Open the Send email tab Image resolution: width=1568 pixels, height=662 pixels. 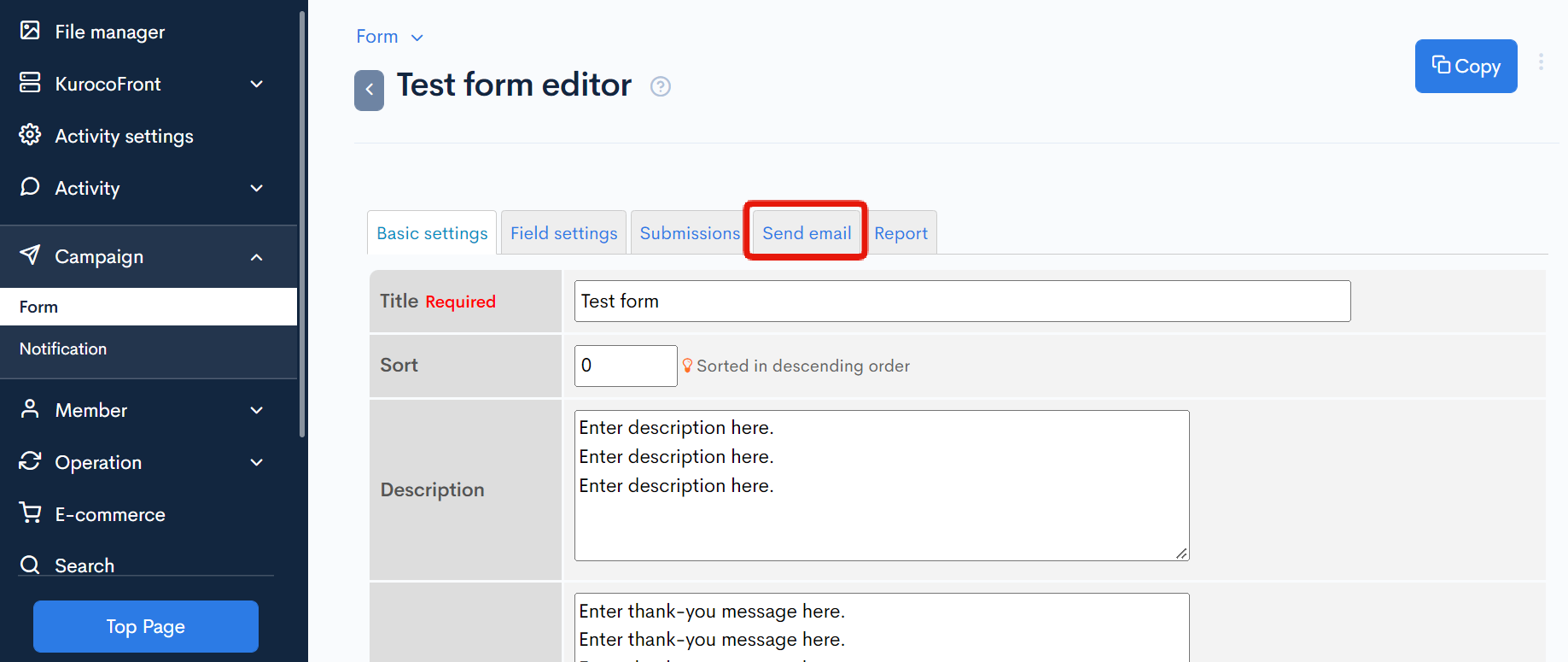click(807, 233)
